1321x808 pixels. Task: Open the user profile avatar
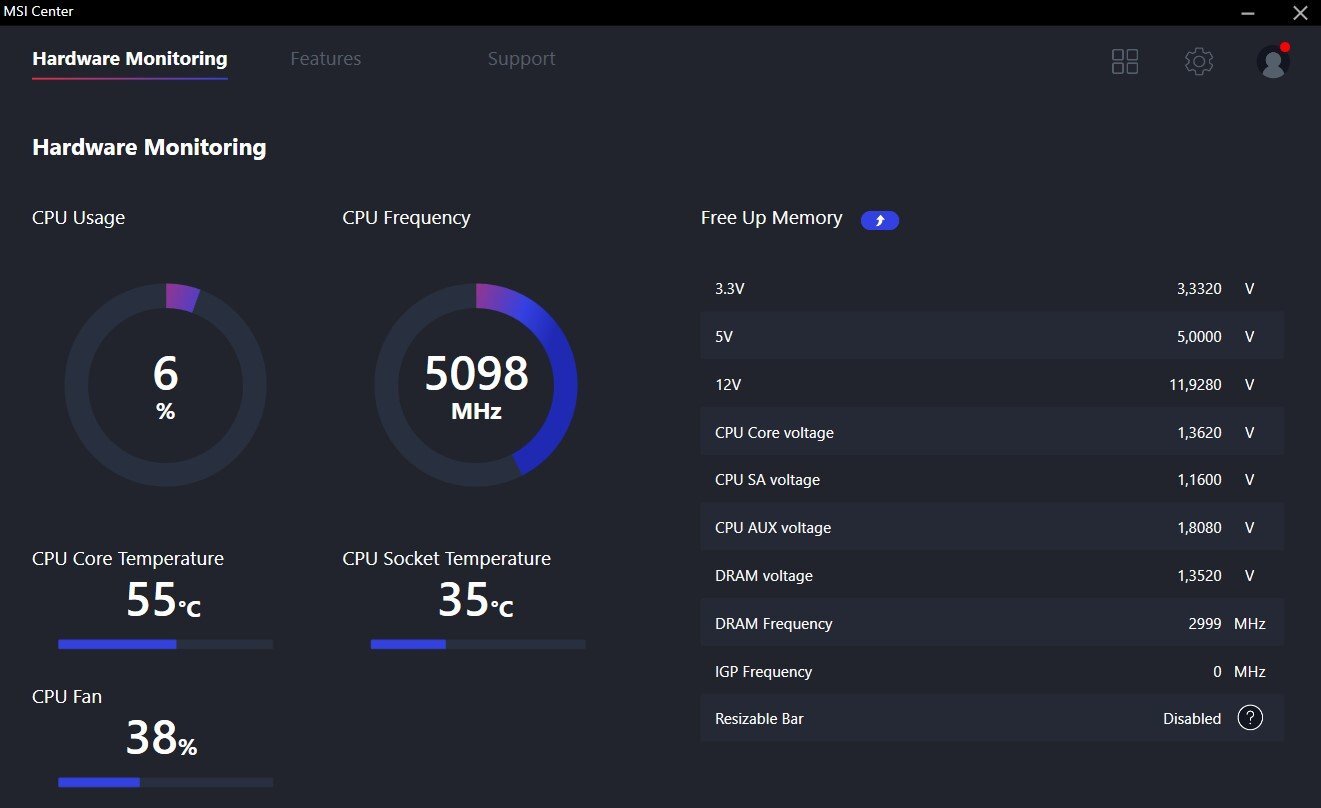(1273, 61)
